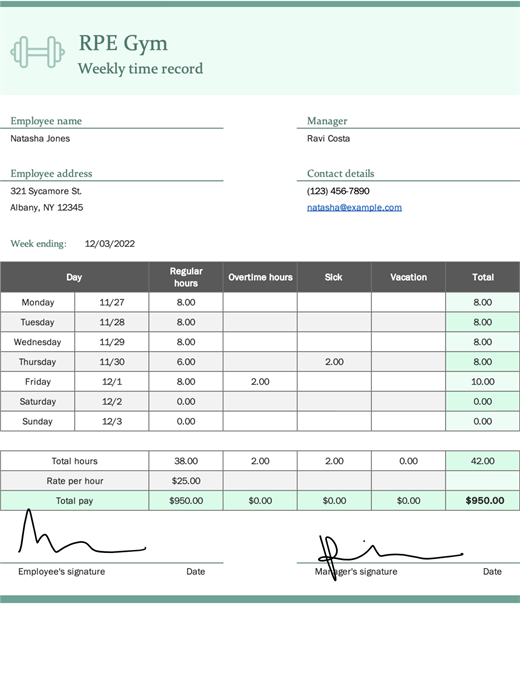Select the 42.00 total hours cell

pyautogui.click(x=483, y=461)
